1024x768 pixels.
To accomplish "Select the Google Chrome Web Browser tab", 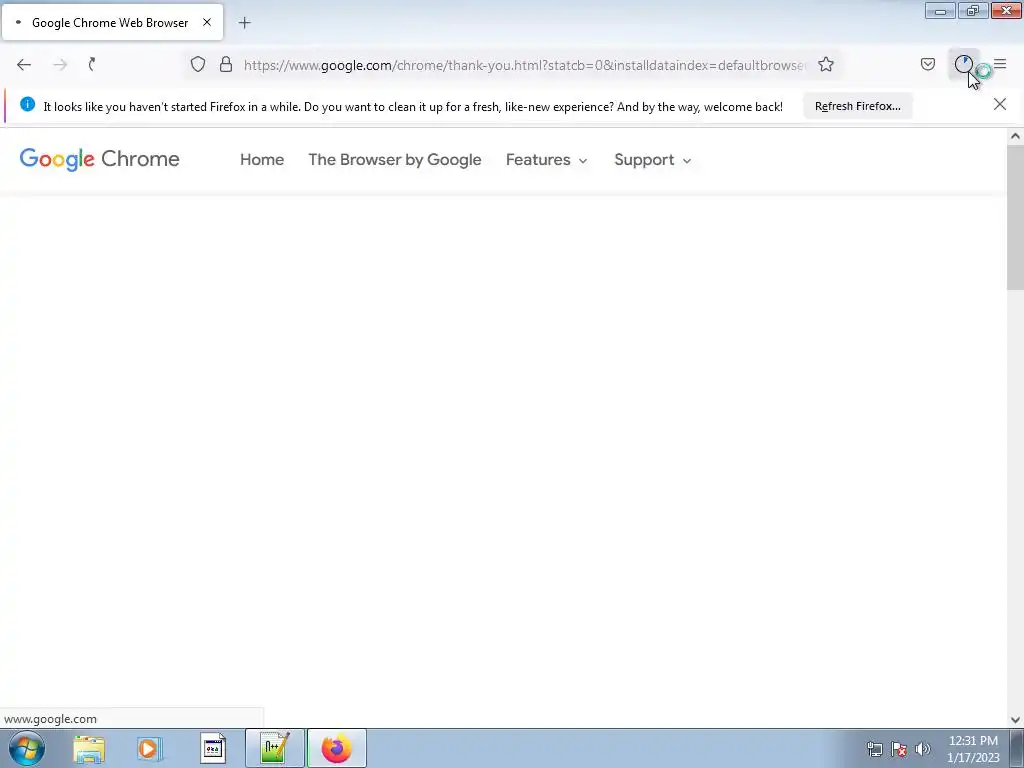I will coord(112,22).
